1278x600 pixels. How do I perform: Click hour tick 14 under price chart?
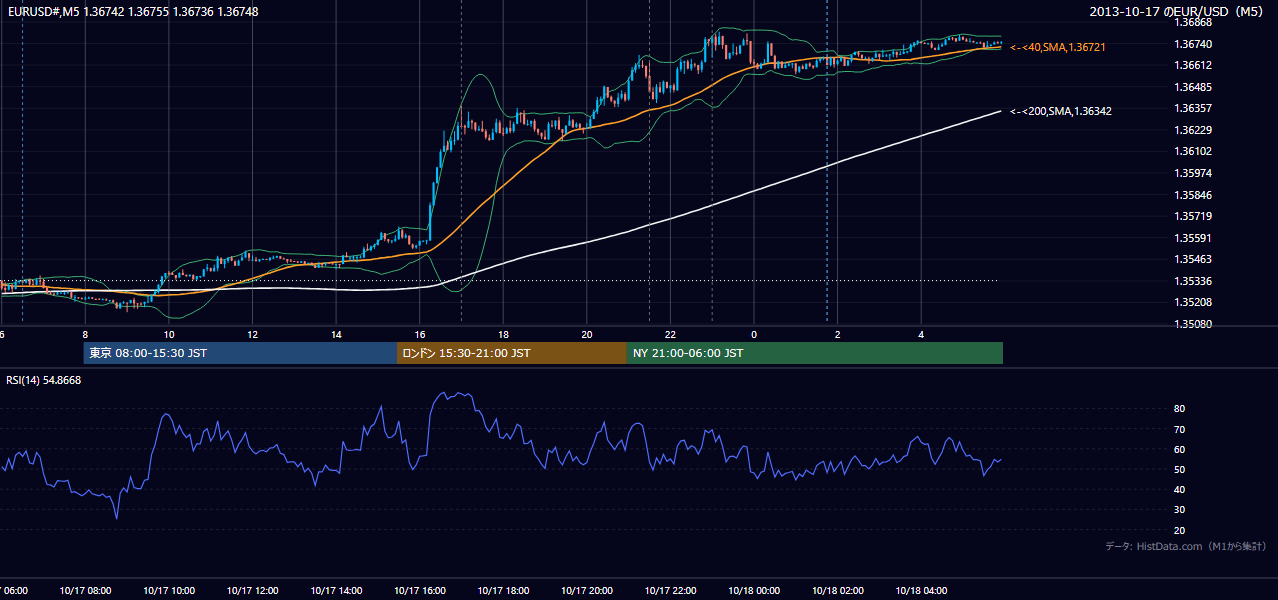[x=336, y=334]
